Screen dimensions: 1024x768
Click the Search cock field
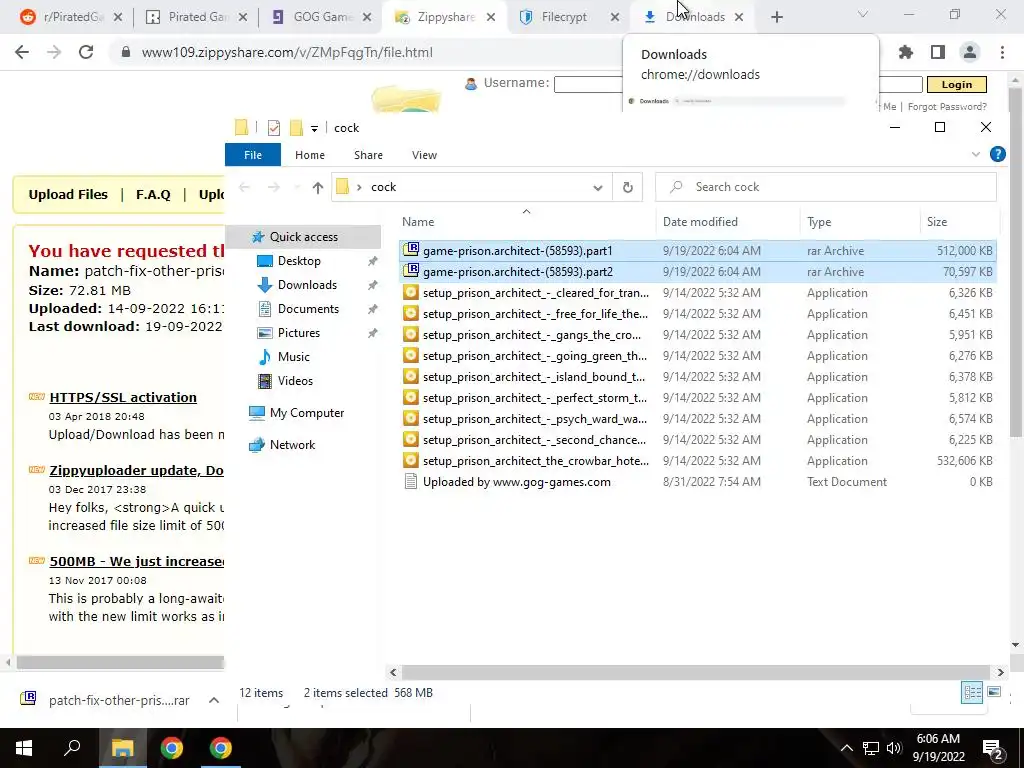pos(826,187)
